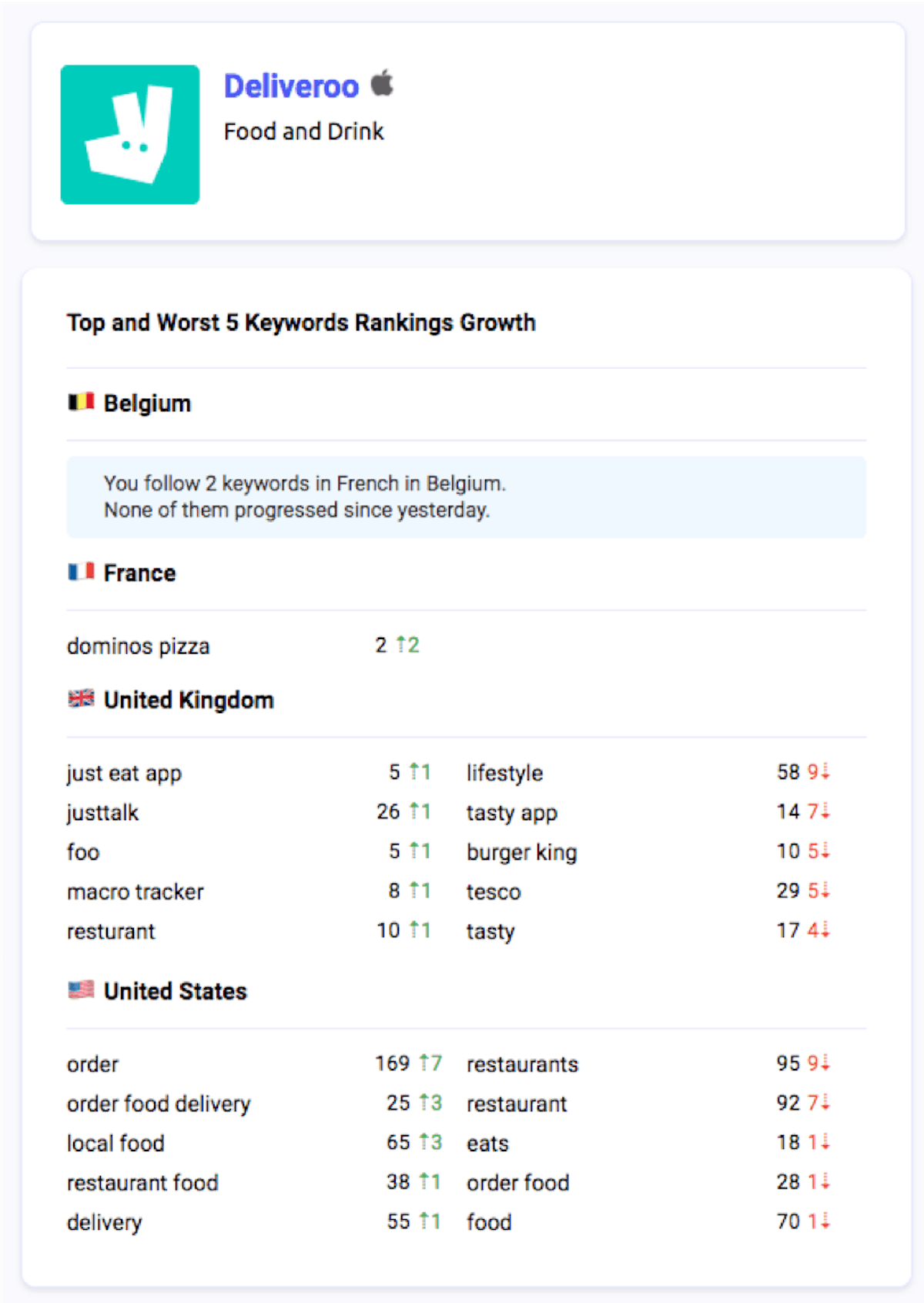The width and height of the screenshot is (924, 1303).
Task: Select the 'just eat app' keyword
Action: [x=124, y=773]
